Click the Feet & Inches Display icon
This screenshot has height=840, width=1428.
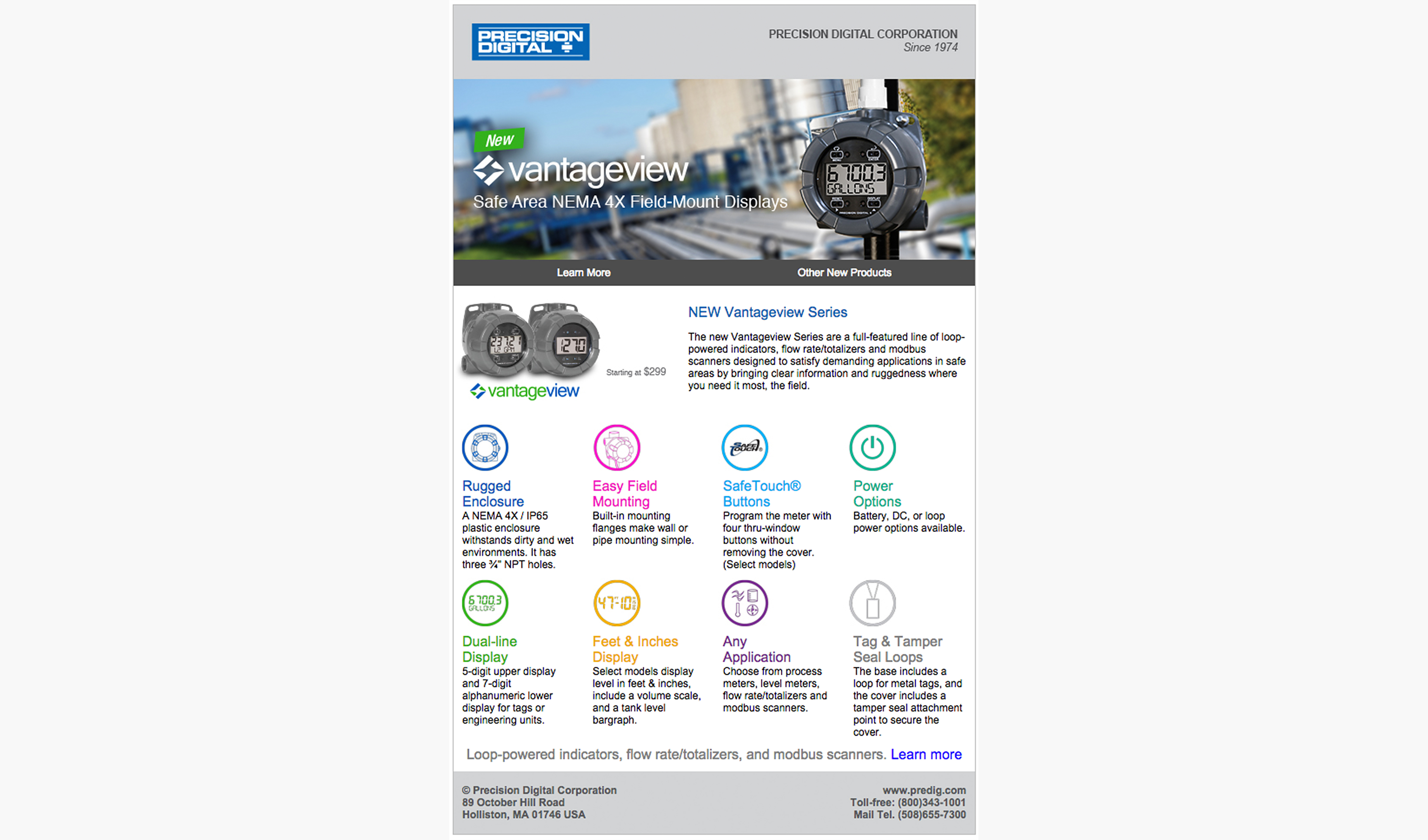tap(616, 603)
